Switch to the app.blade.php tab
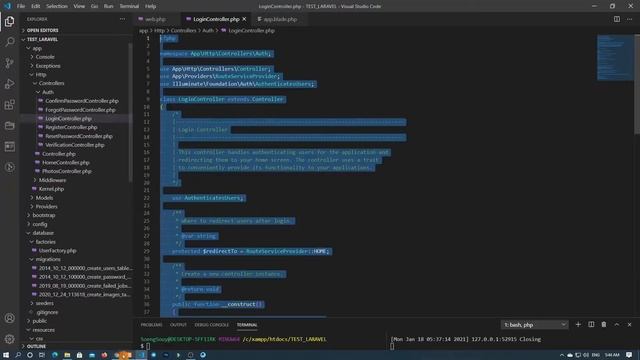Viewport: 640px width, 360px height. pyautogui.click(x=280, y=19)
